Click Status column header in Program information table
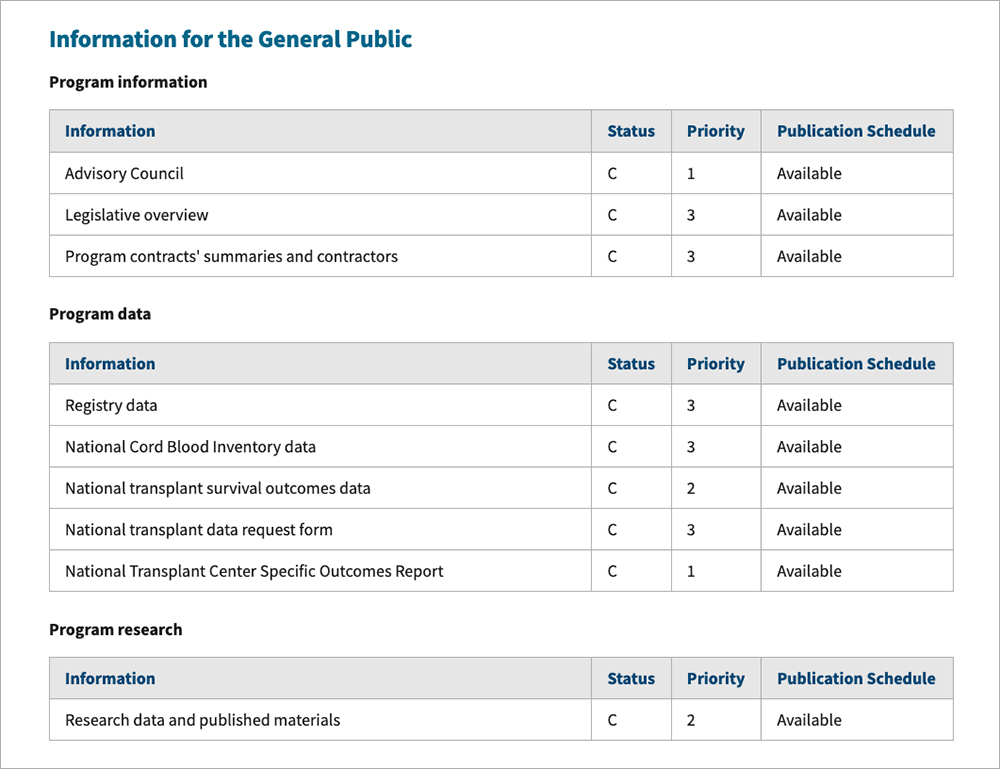This screenshot has height=769, width=1000. (631, 131)
